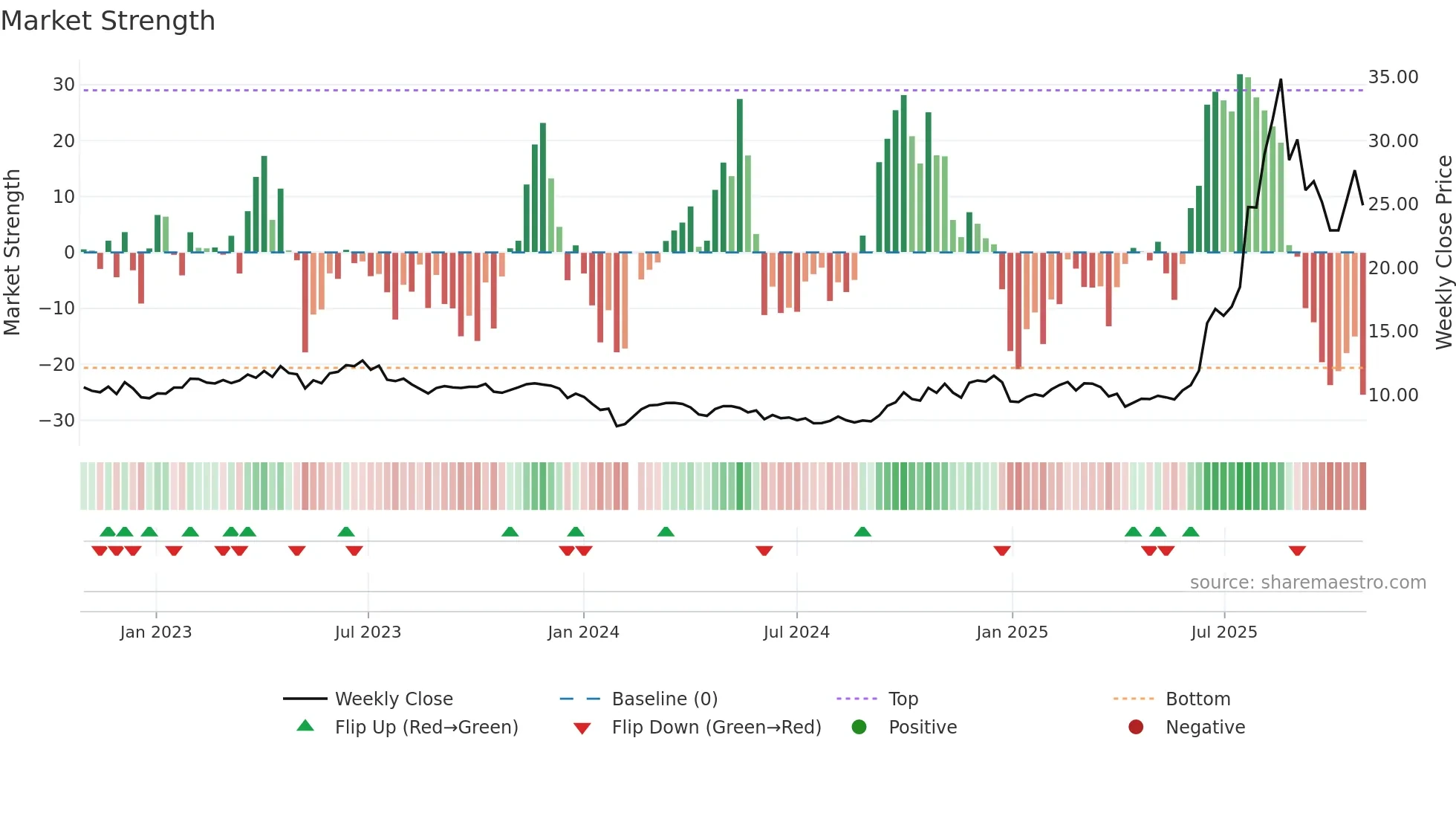Screen dimensions: 1456x819
Task: Click the Negative red circle legend icon
Action: click(x=1136, y=727)
